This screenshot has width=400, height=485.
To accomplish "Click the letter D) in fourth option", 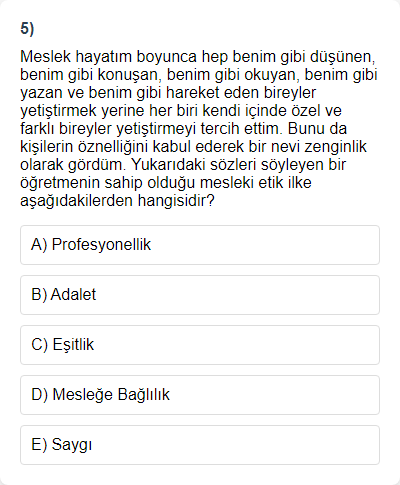I will (x=39, y=395).
